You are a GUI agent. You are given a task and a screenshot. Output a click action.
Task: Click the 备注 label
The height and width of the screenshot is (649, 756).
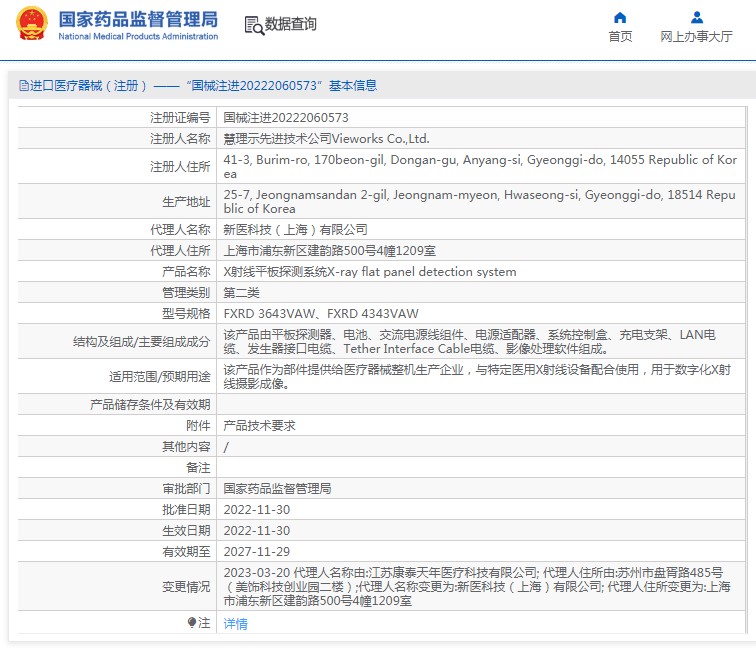[198, 468]
